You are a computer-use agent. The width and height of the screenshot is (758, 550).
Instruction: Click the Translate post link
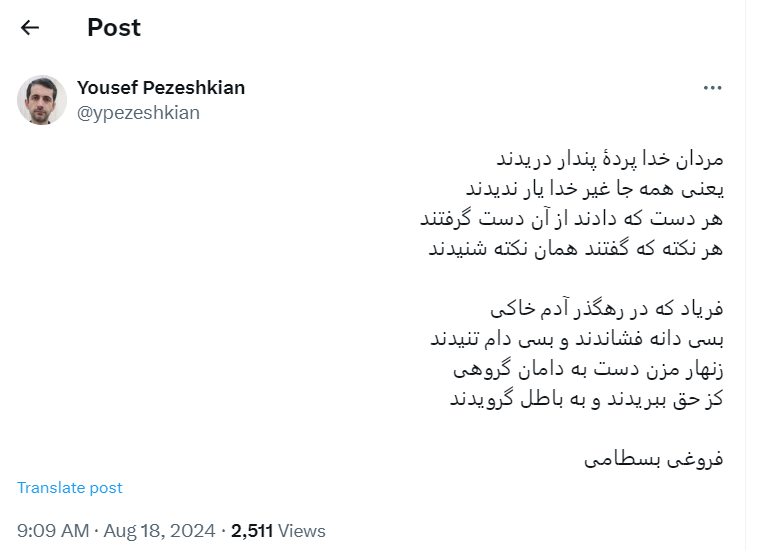coord(70,488)
